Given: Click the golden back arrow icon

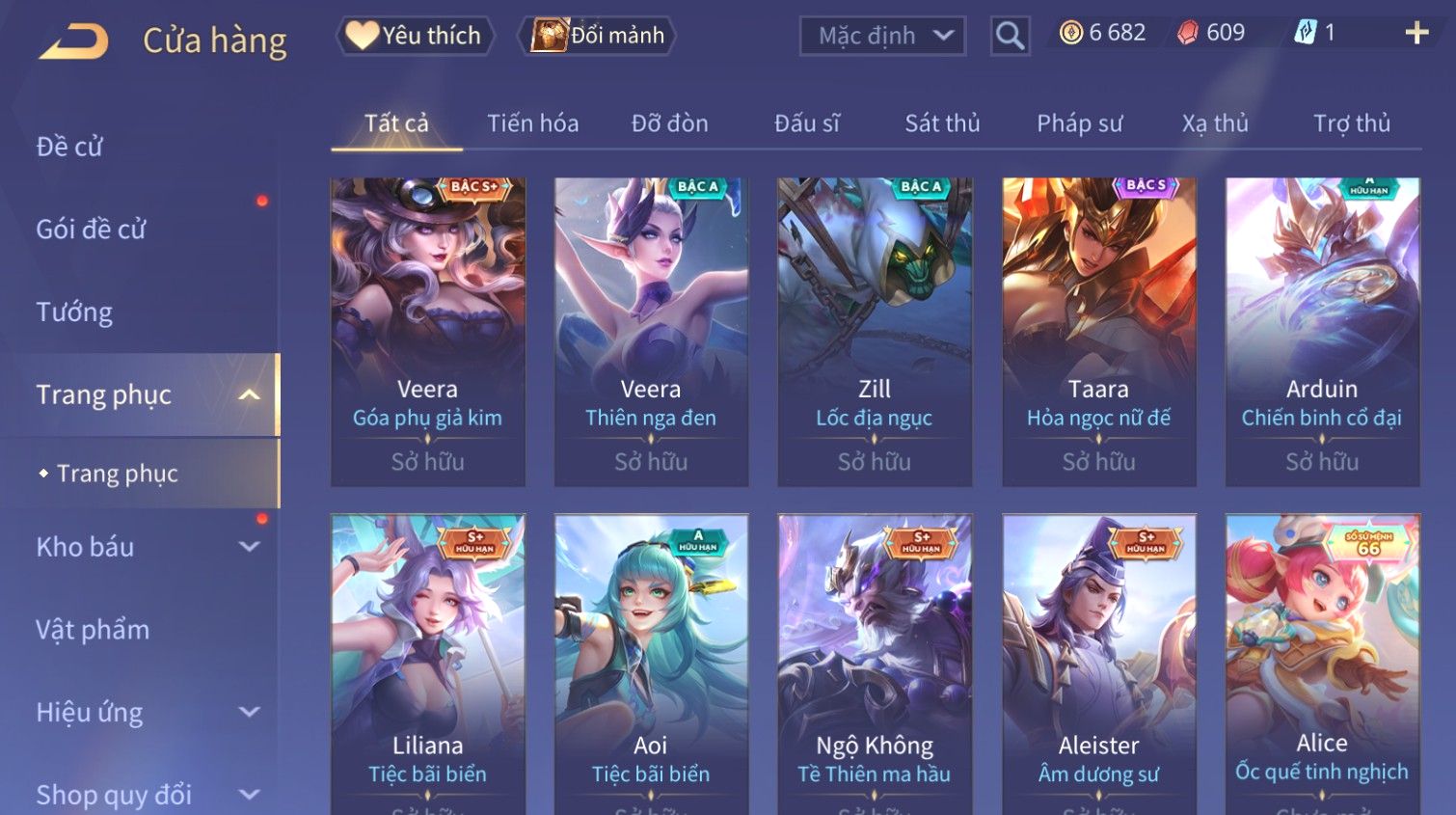Looking at the screenshot, I should click(x=74, y=41).
